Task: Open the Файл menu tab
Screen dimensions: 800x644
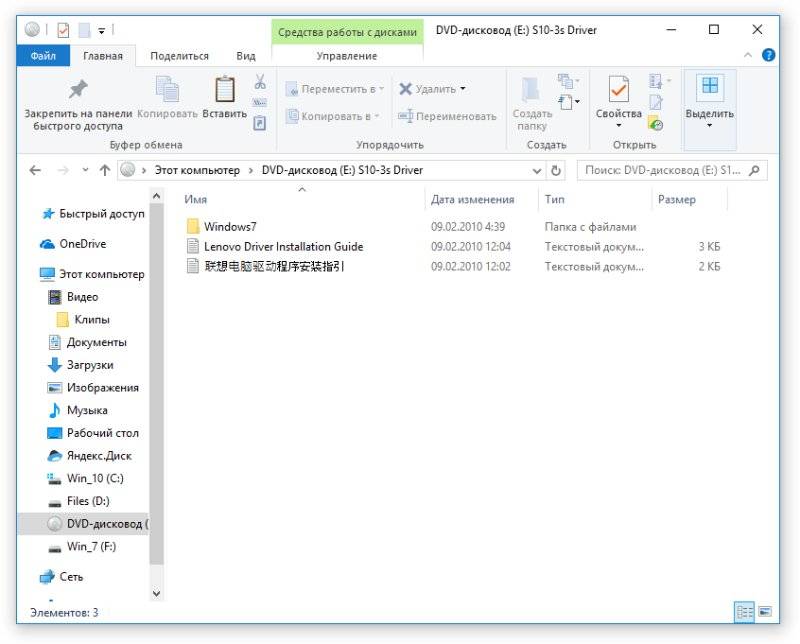Action: point(43,56)
